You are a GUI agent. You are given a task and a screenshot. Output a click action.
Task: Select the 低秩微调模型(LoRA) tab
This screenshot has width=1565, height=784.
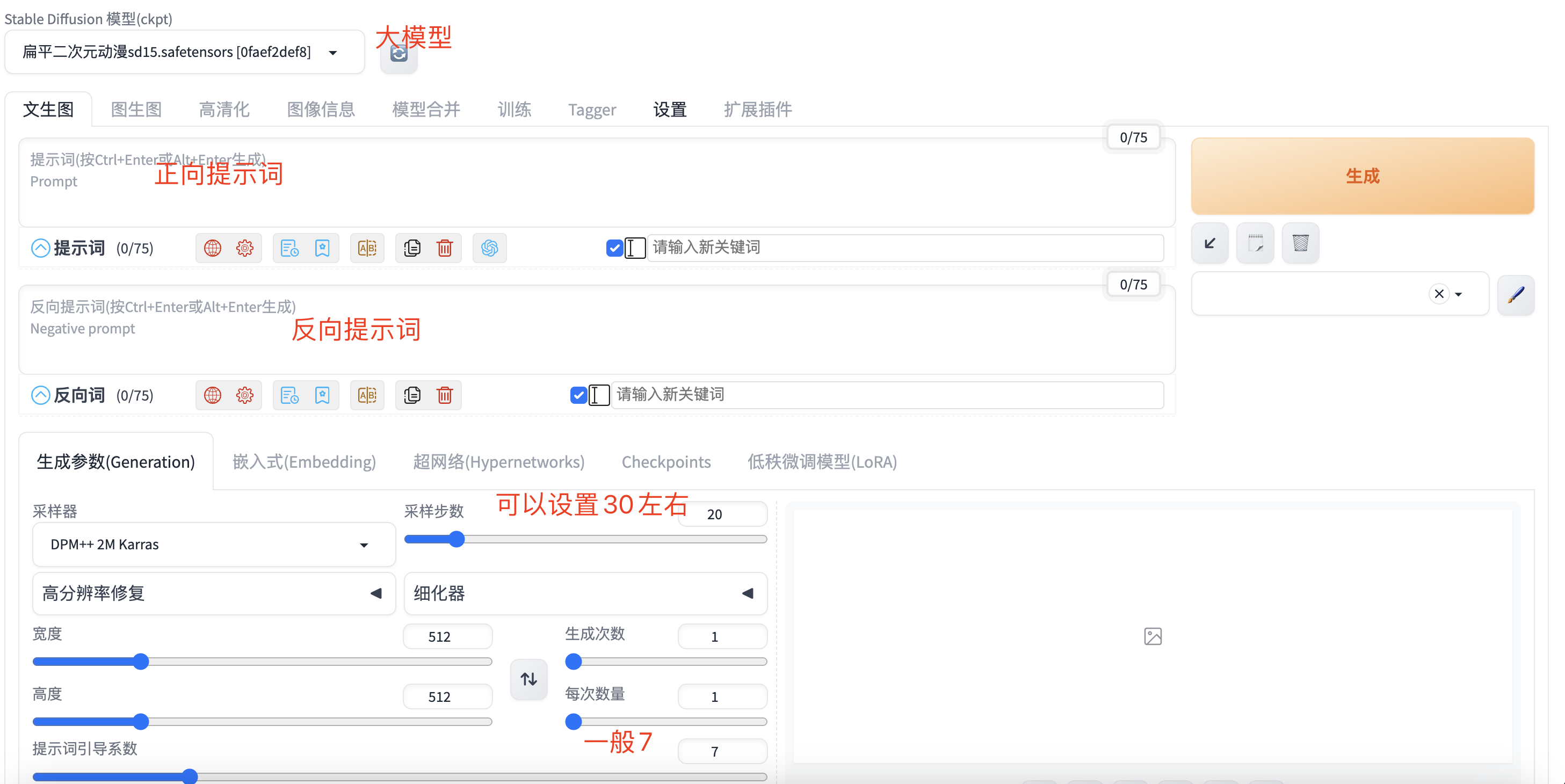click(822, 461)
